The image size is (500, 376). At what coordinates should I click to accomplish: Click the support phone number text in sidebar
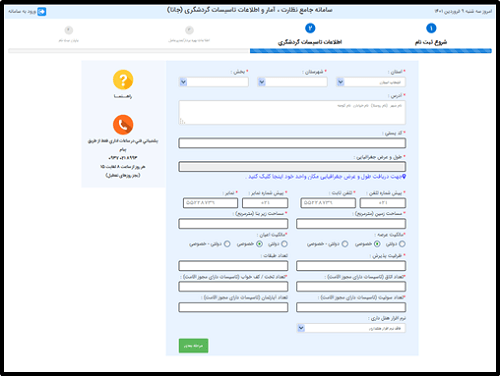click(x=123, y=158)
